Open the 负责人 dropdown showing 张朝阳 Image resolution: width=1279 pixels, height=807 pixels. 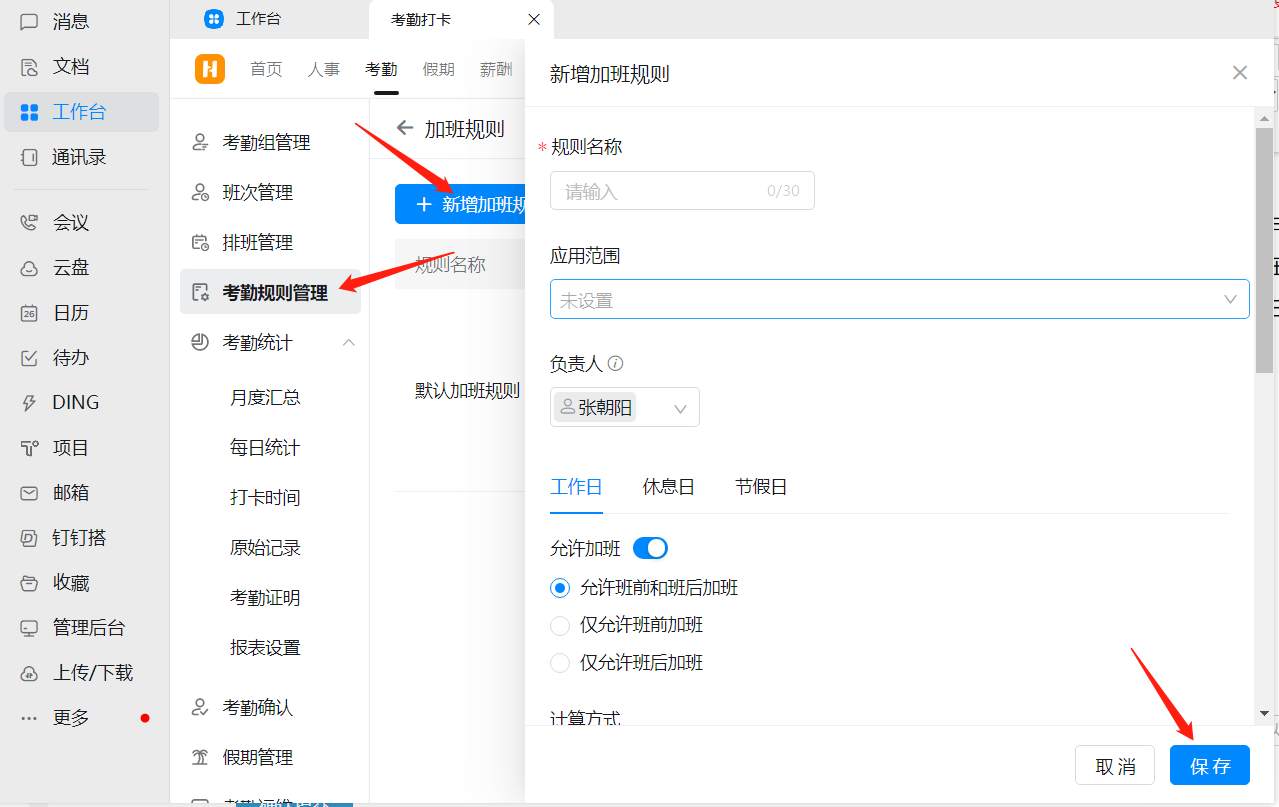623,407
